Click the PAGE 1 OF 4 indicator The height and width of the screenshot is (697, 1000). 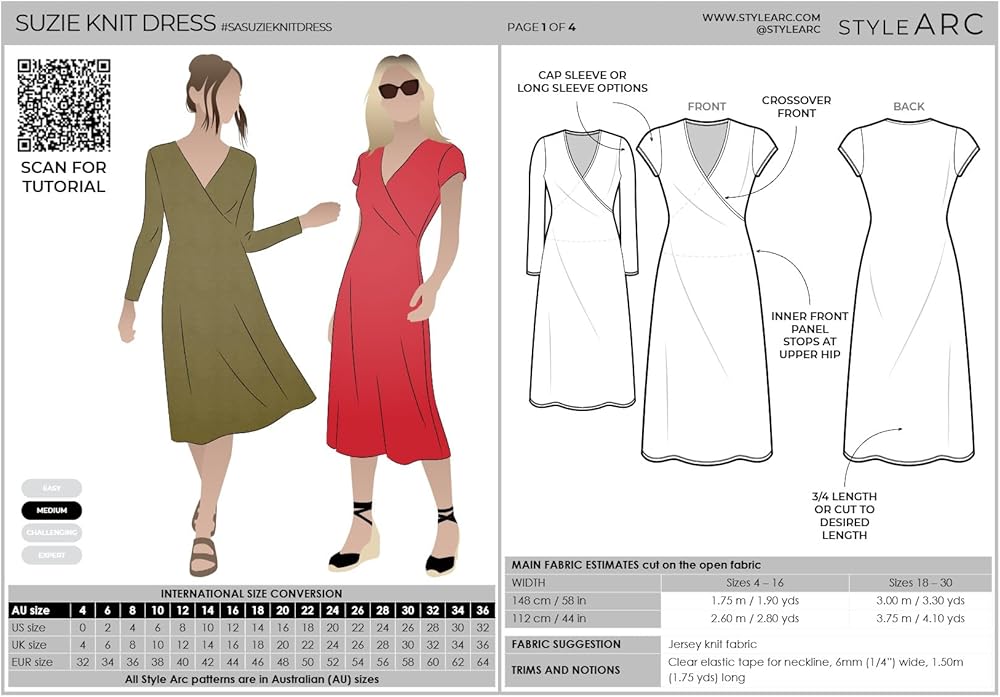click(541, 27)
